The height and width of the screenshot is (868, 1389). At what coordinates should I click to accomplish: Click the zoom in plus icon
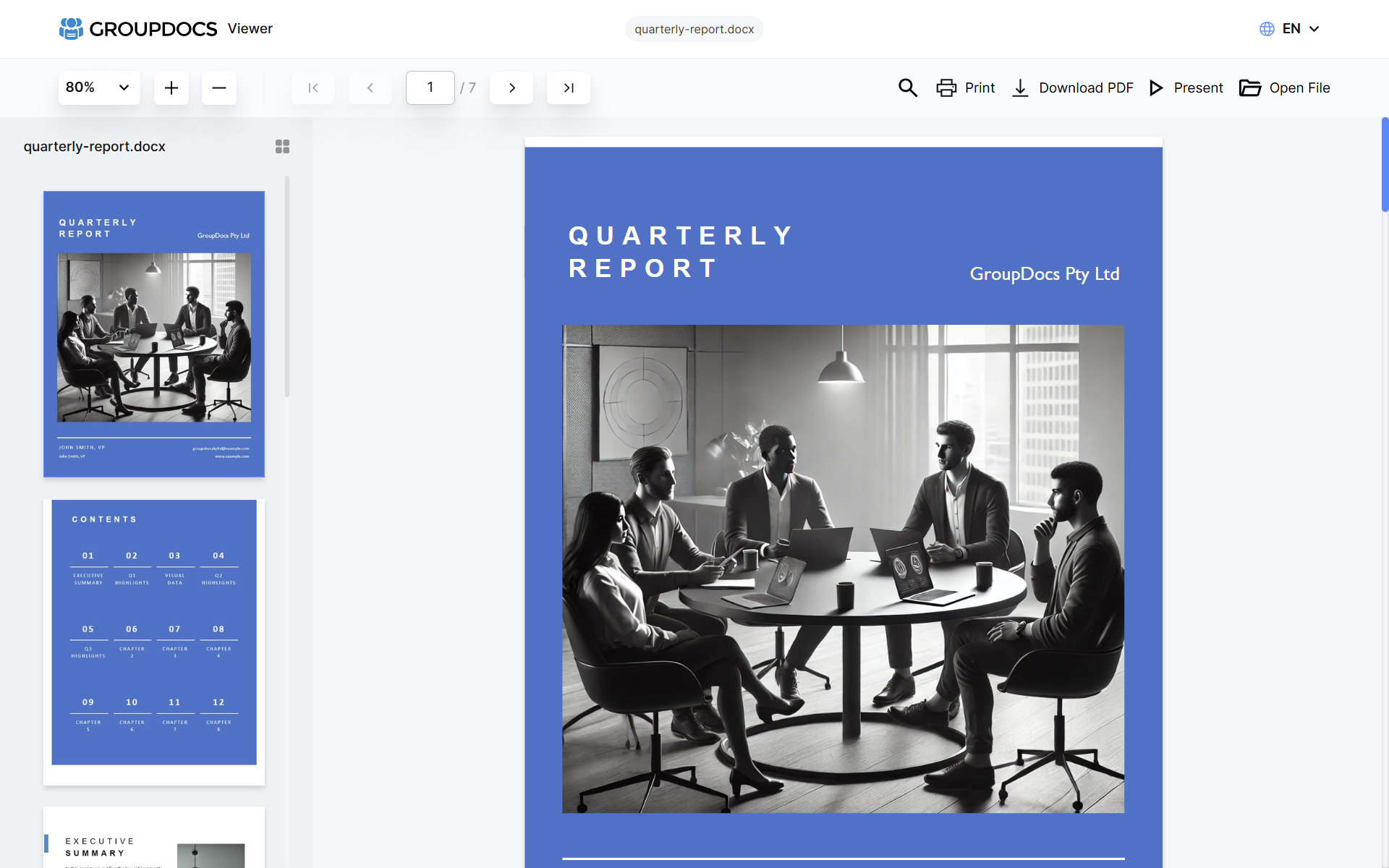click(171, 88)
